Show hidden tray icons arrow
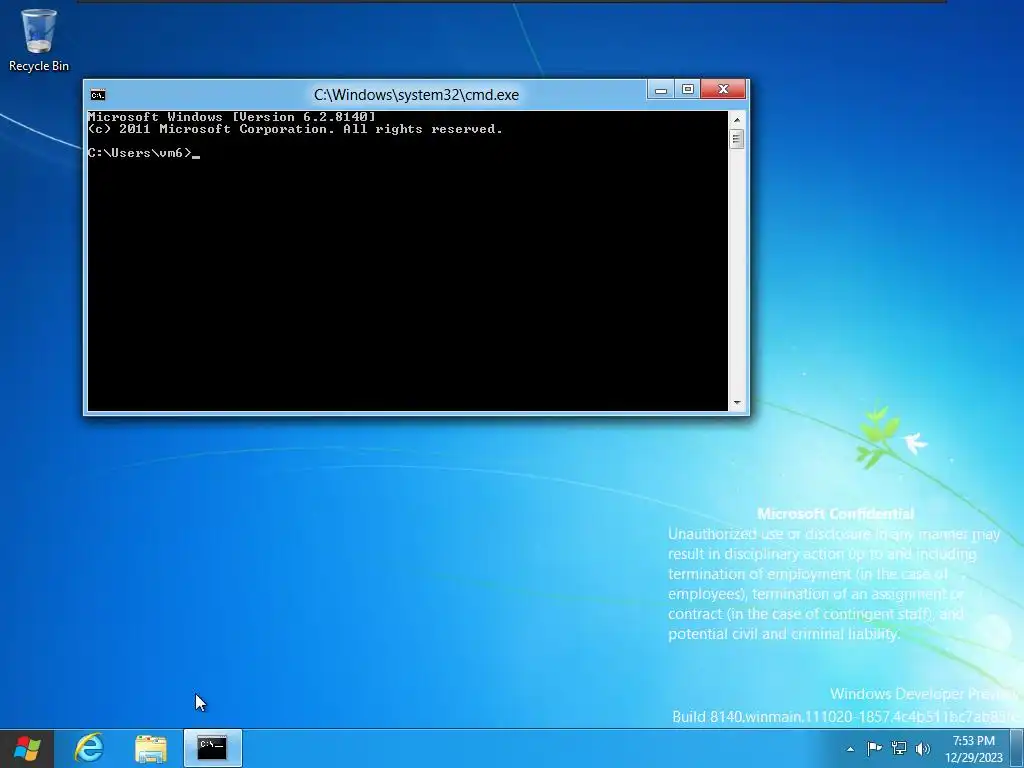 (850, 749)
